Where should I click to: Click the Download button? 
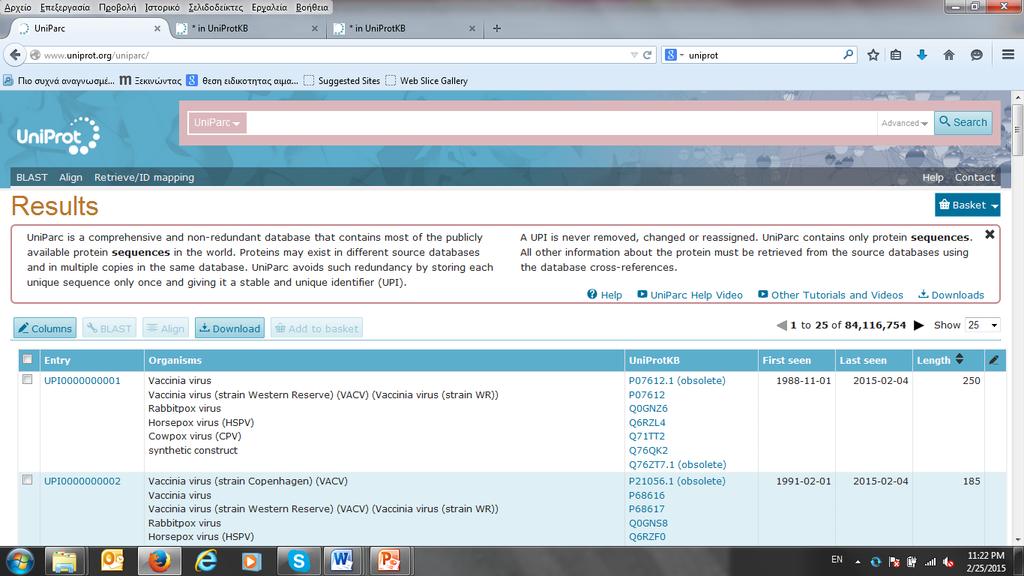(230, 328)
